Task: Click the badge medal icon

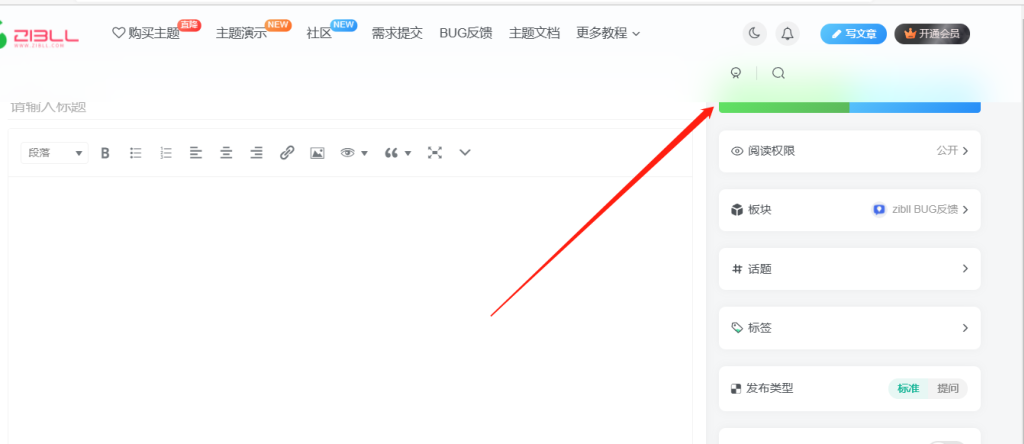Action: pyautogui.click(x=736, y=73)
